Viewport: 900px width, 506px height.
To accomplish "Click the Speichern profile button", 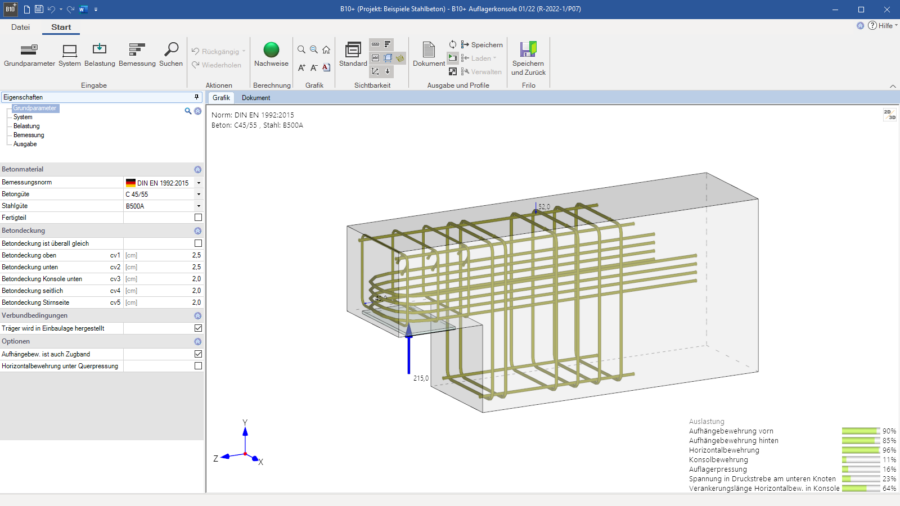I will pos(482,45).
